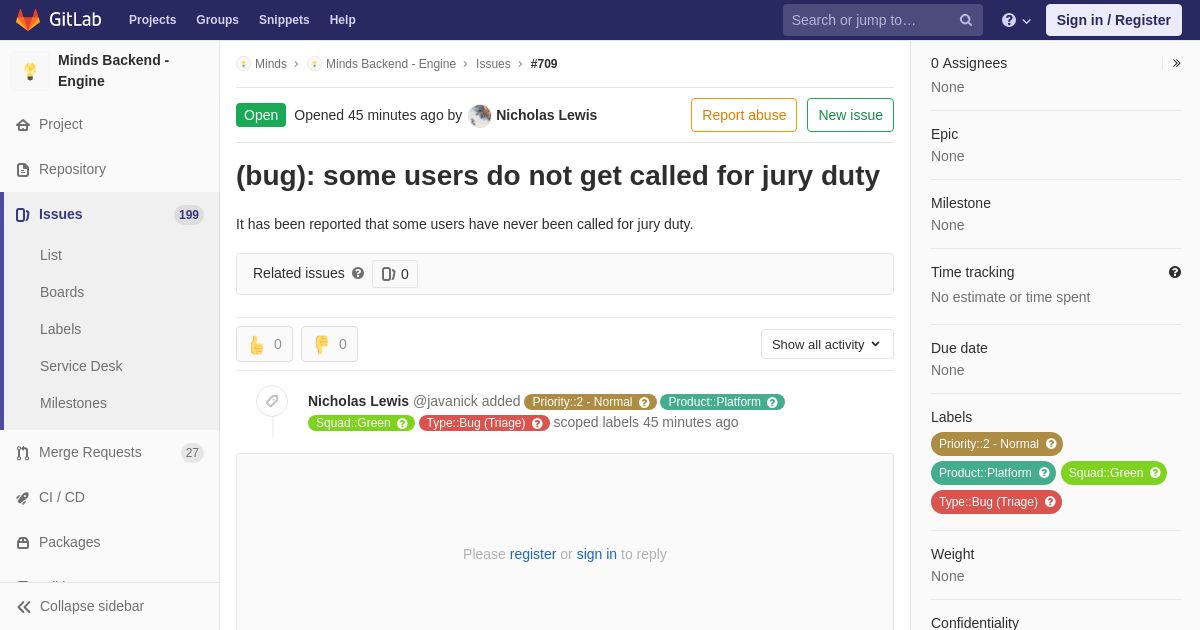
Task: Go to Labels in sidebar
Action: [x=60, y=329]
